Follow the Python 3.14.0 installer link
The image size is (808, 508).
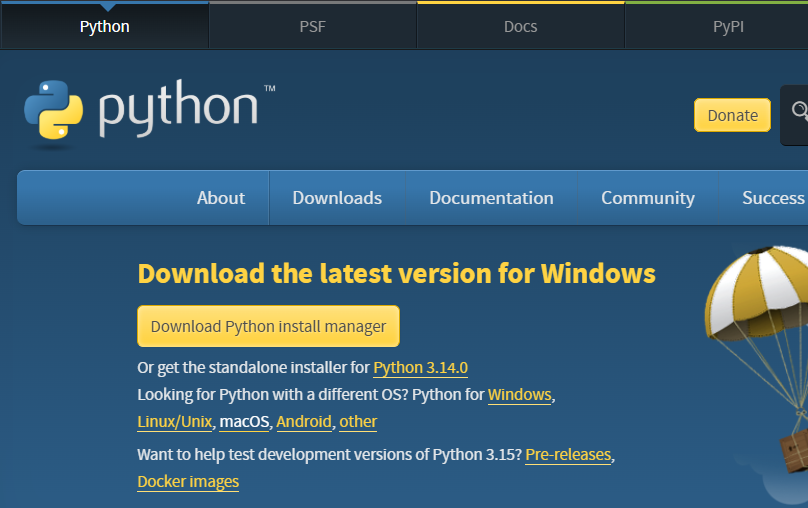click(x=420, y=368)
